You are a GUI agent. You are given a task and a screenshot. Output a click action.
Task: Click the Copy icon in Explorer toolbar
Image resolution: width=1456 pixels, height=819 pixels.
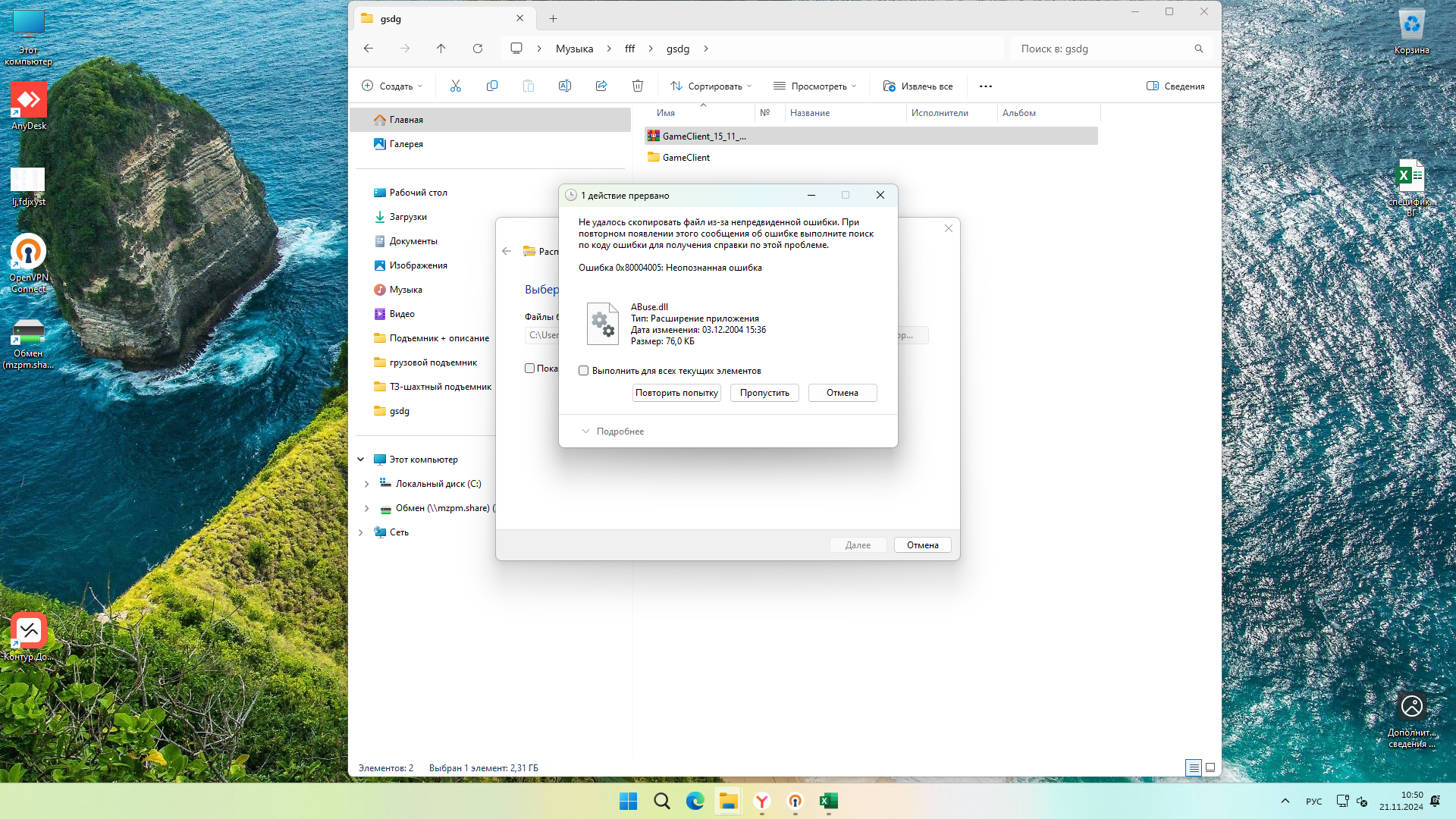click(492, 86)
